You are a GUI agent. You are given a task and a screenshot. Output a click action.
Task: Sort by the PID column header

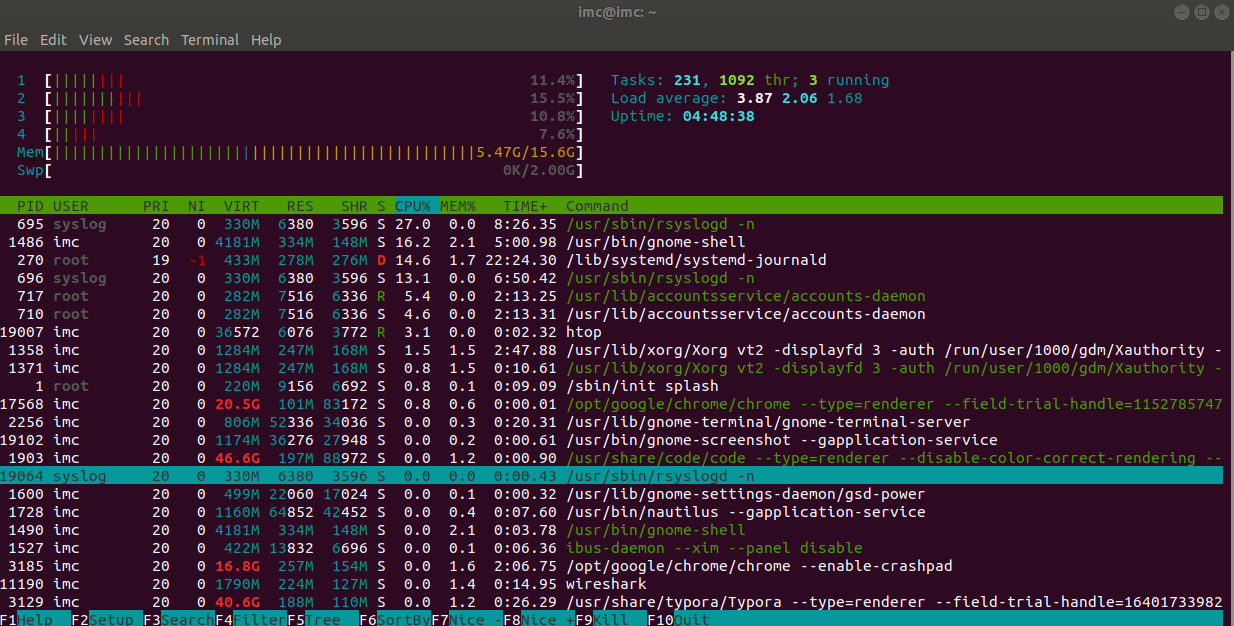click(31, 206)
